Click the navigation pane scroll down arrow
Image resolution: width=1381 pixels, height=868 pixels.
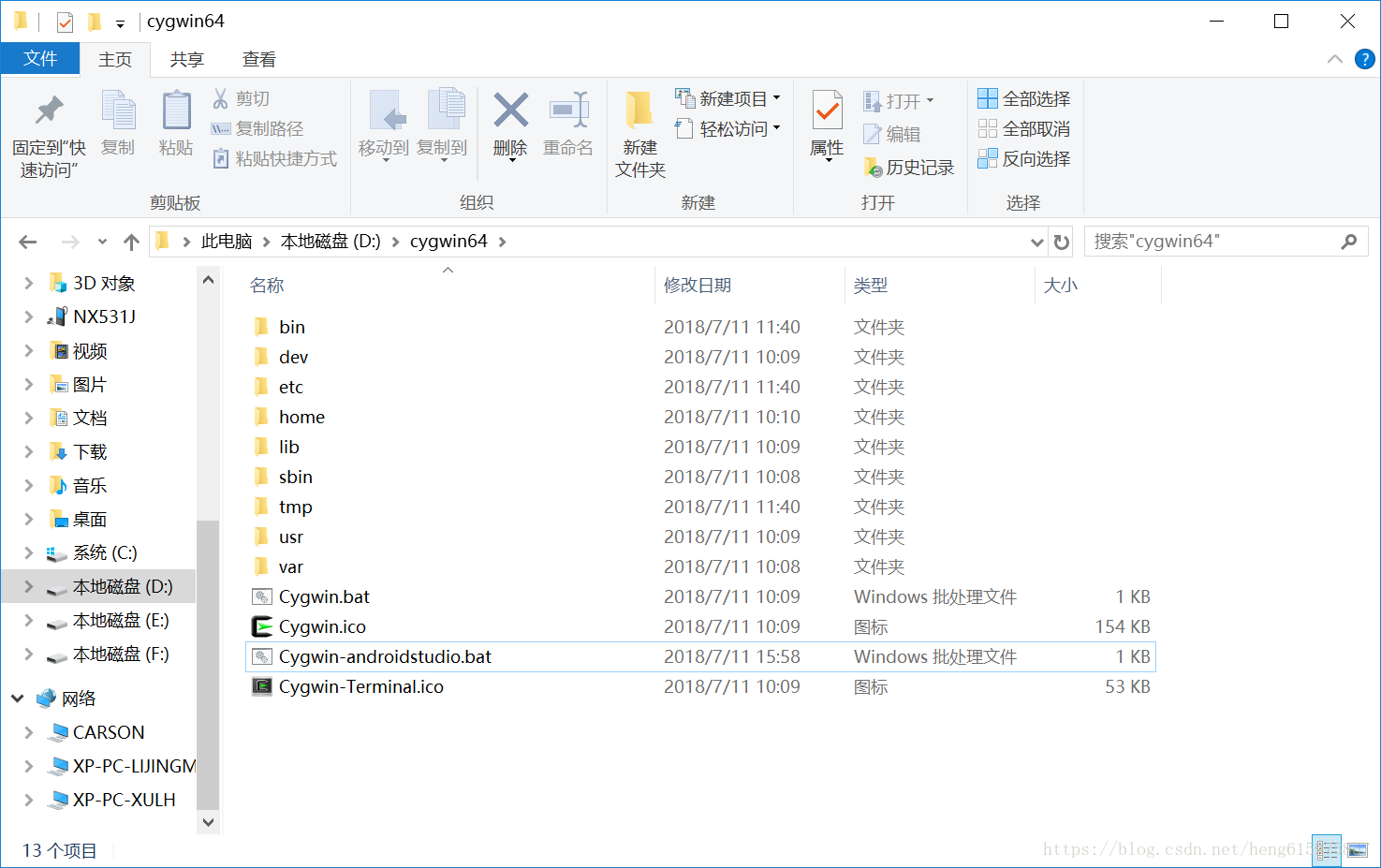[208, 822]
